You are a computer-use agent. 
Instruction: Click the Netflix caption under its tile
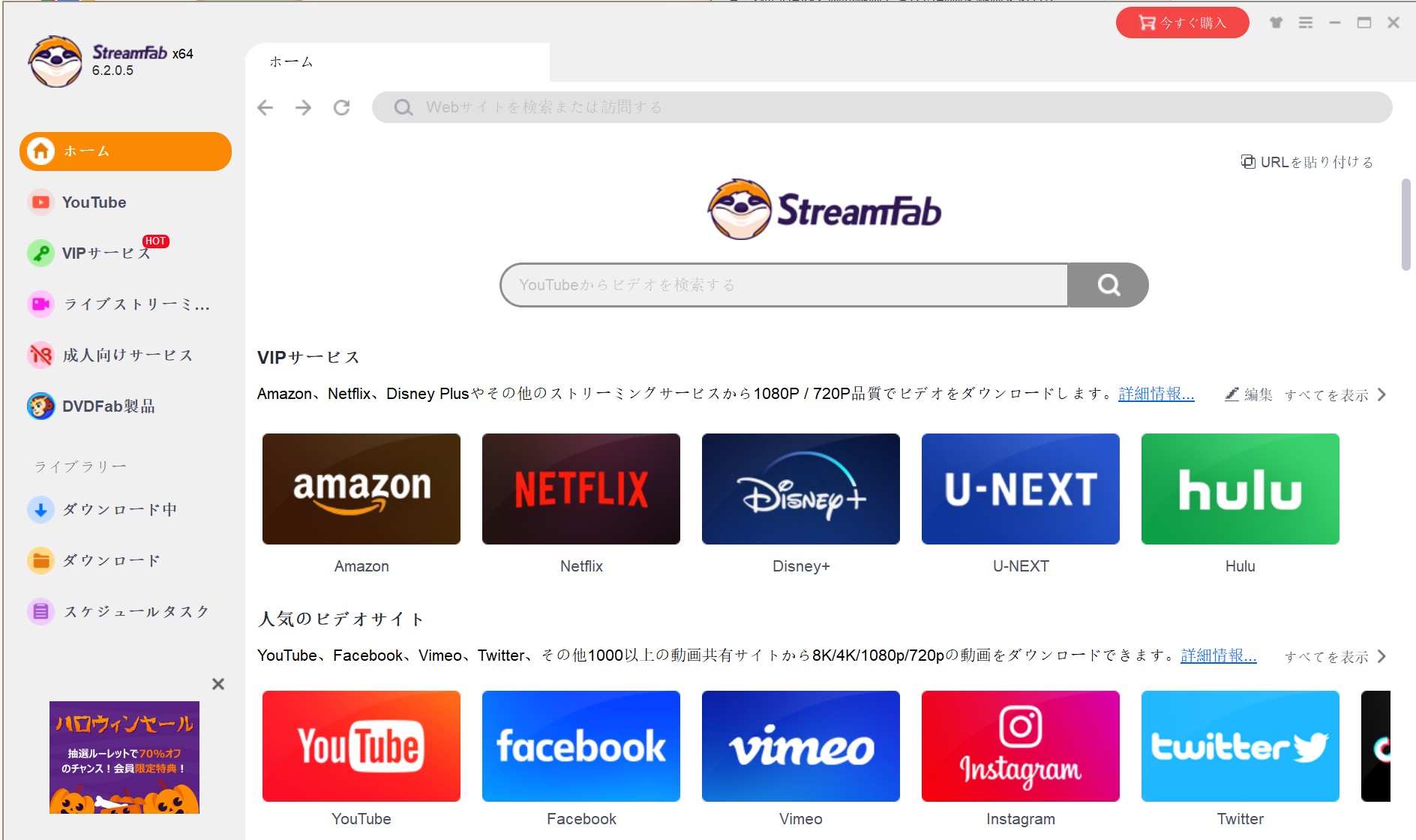tap(581, 566)
